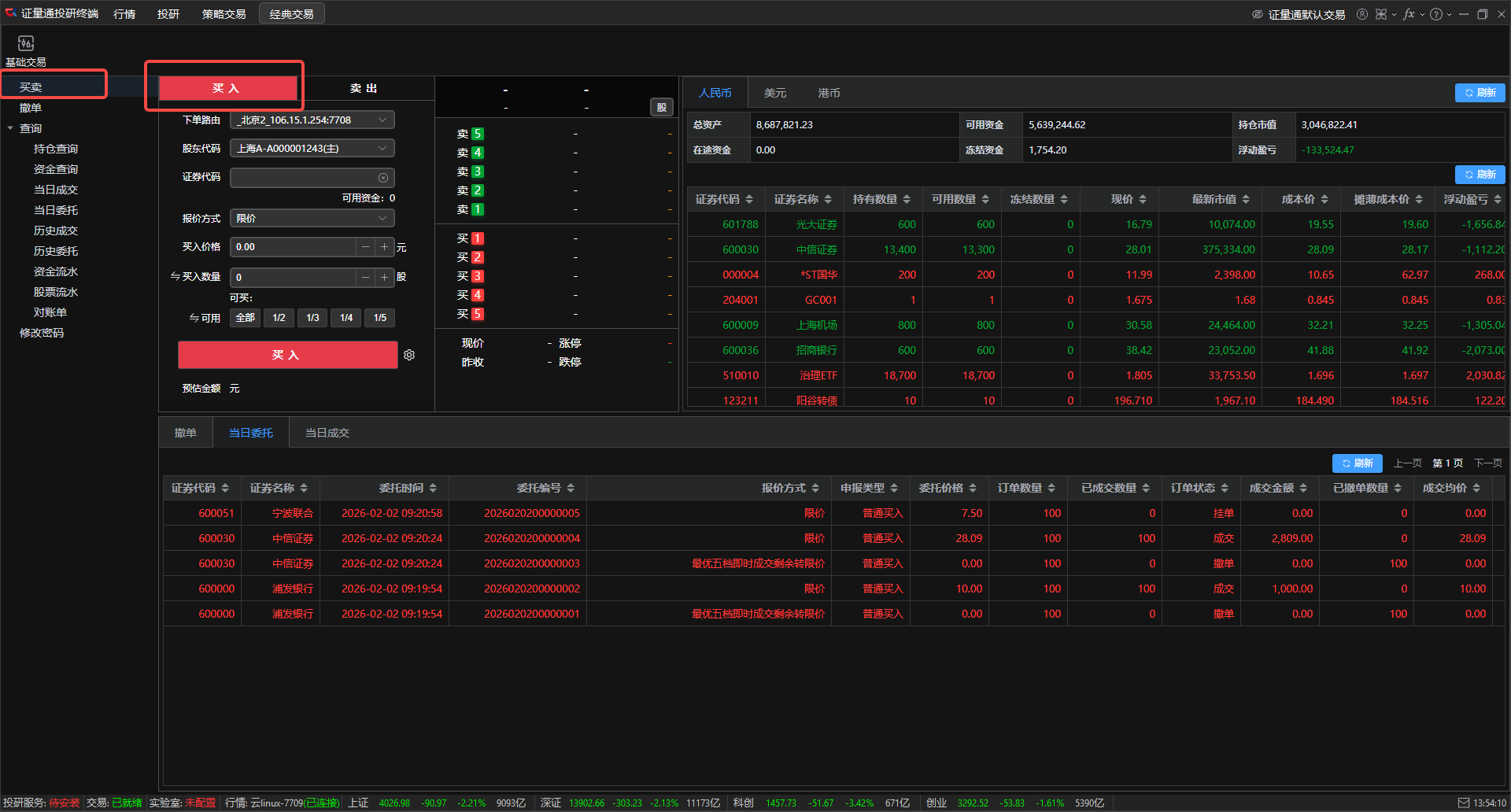Switch to the 卖出 tab
The height and width of the screenshot is (812, 1511).
[x=364, y=88]
